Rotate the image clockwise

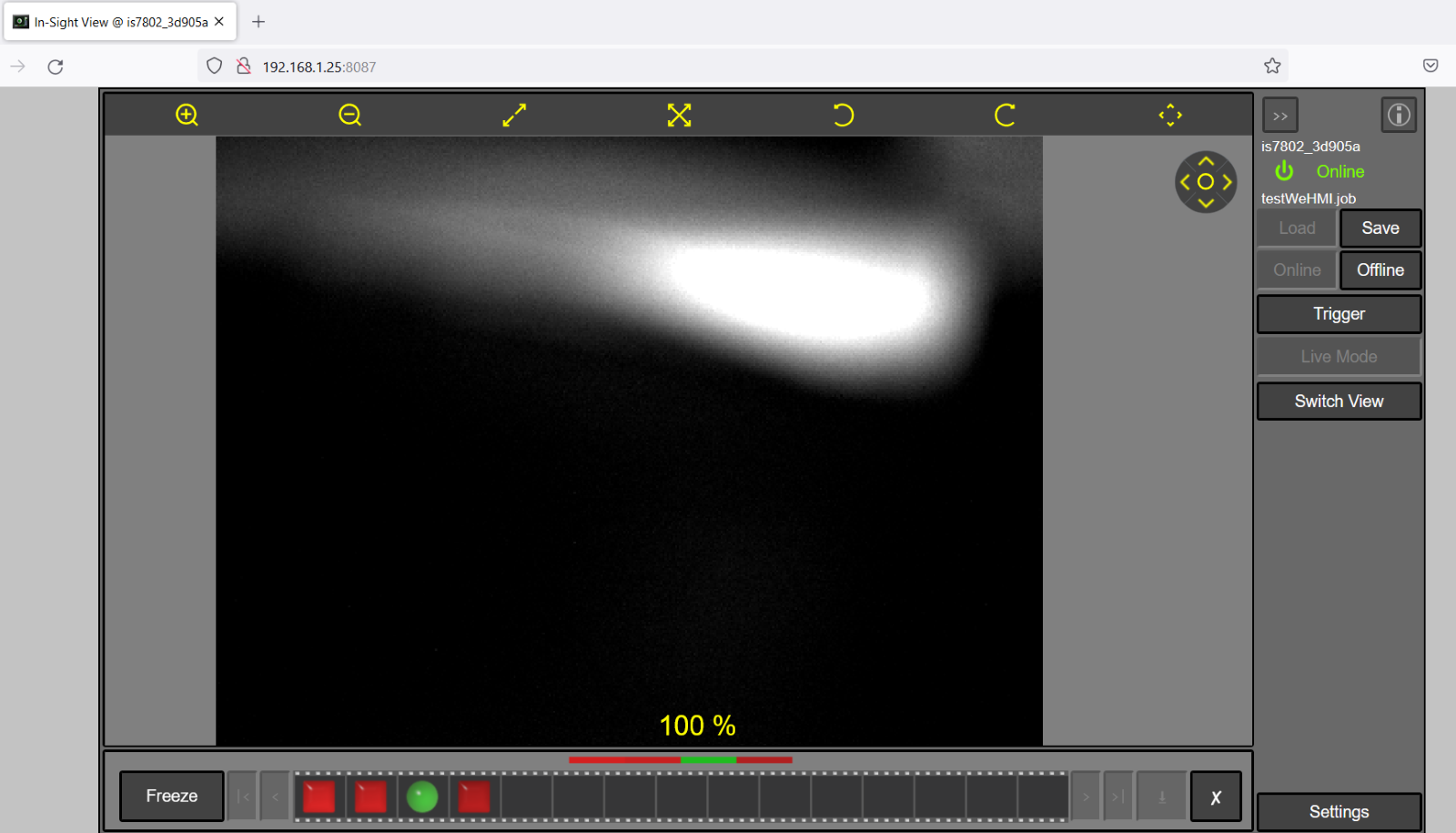[1005, 115]
